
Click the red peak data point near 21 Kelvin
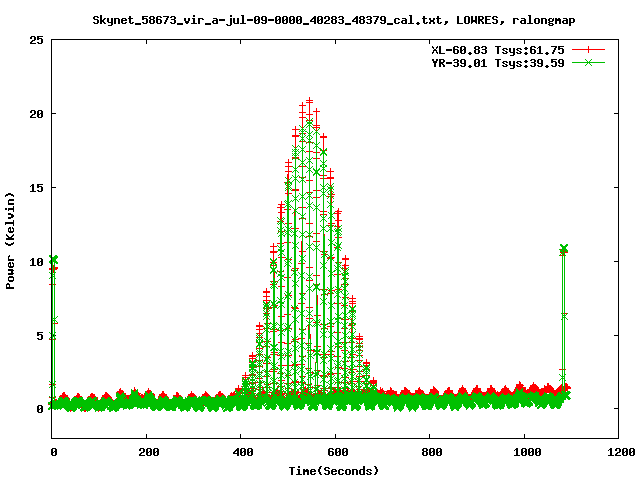click(309, 100)
